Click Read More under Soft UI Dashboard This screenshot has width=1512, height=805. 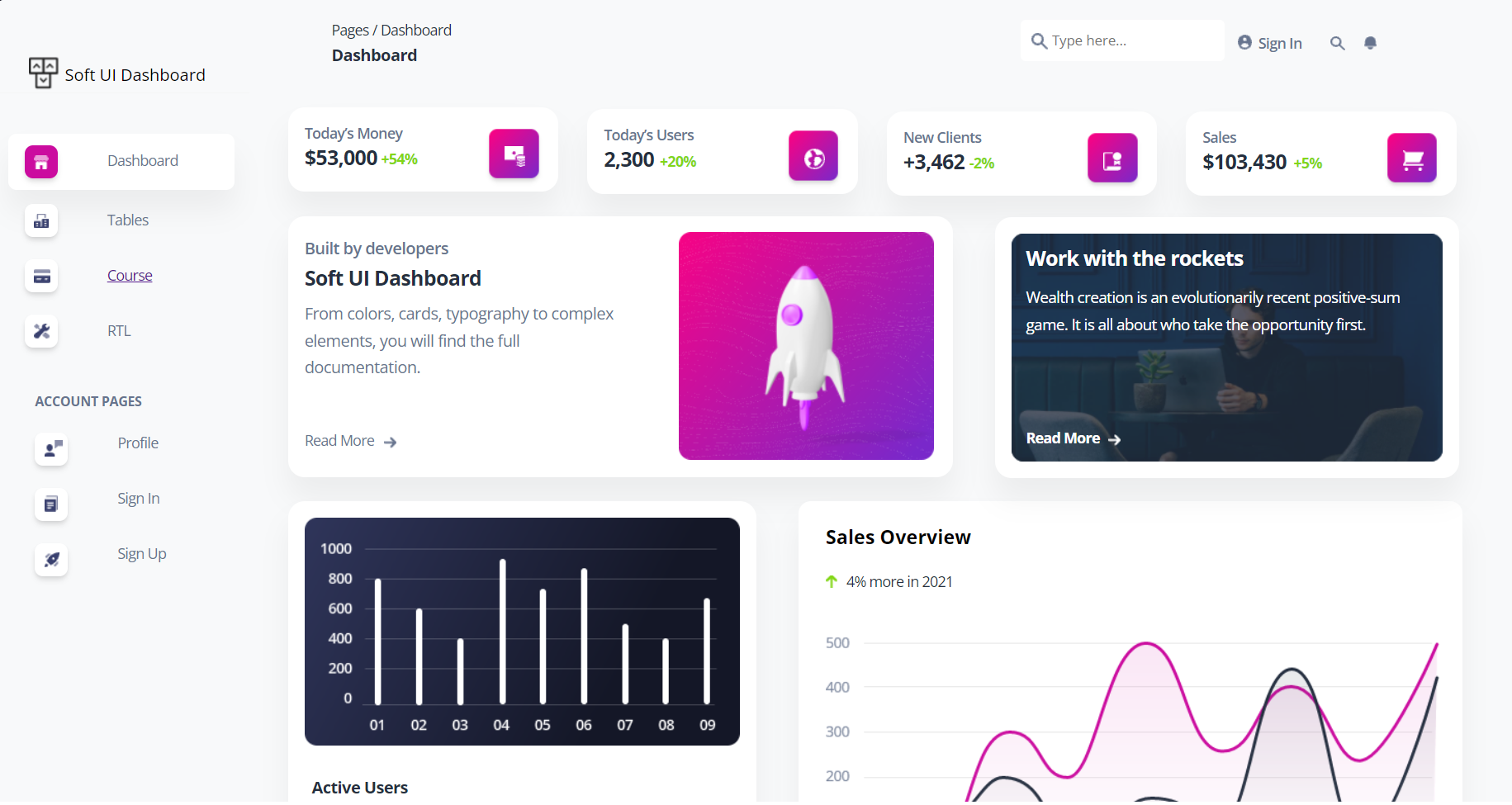pyautogui.click(x=339, y=440)
